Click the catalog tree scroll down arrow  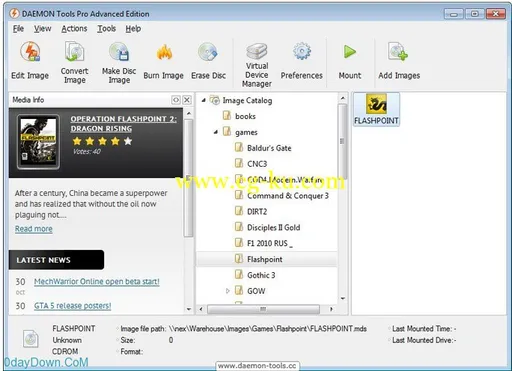coord(342,299)
